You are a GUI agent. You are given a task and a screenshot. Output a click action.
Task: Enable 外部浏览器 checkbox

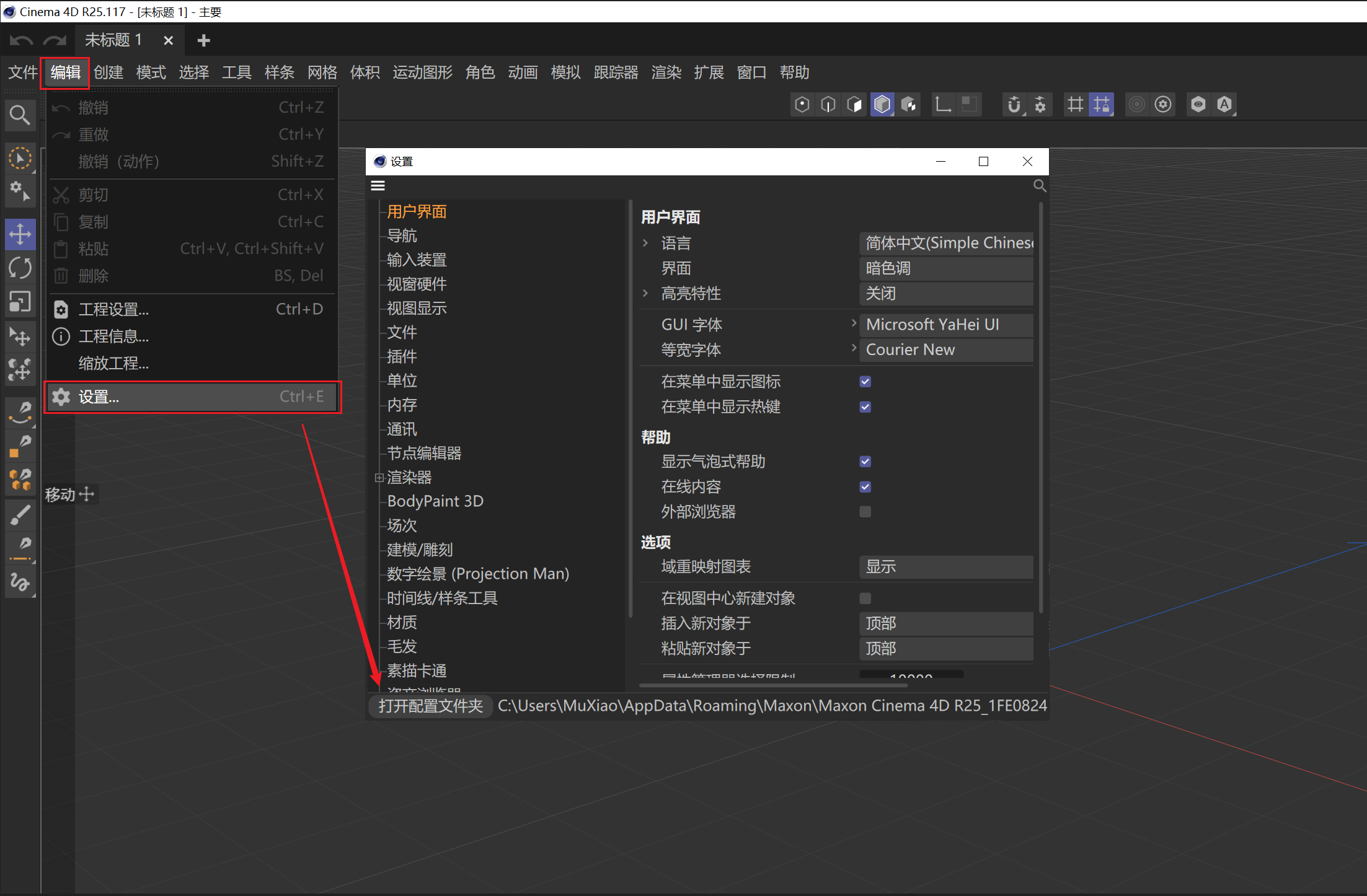(x=865, y=512)
